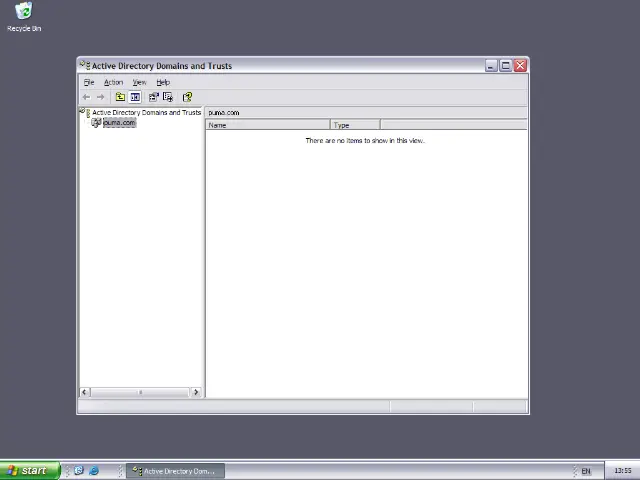
Task: Click the Back arrow in toolbar
Action: coord(86,97)
